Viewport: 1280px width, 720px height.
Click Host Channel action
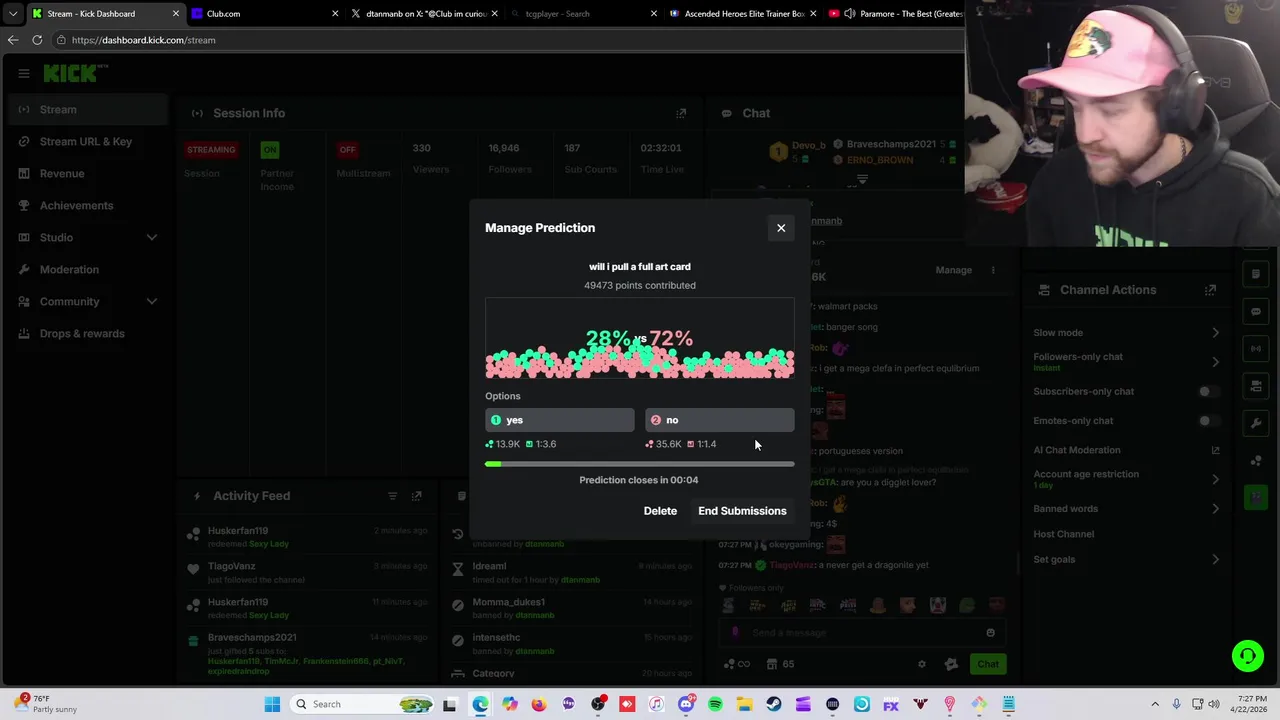1063,534
